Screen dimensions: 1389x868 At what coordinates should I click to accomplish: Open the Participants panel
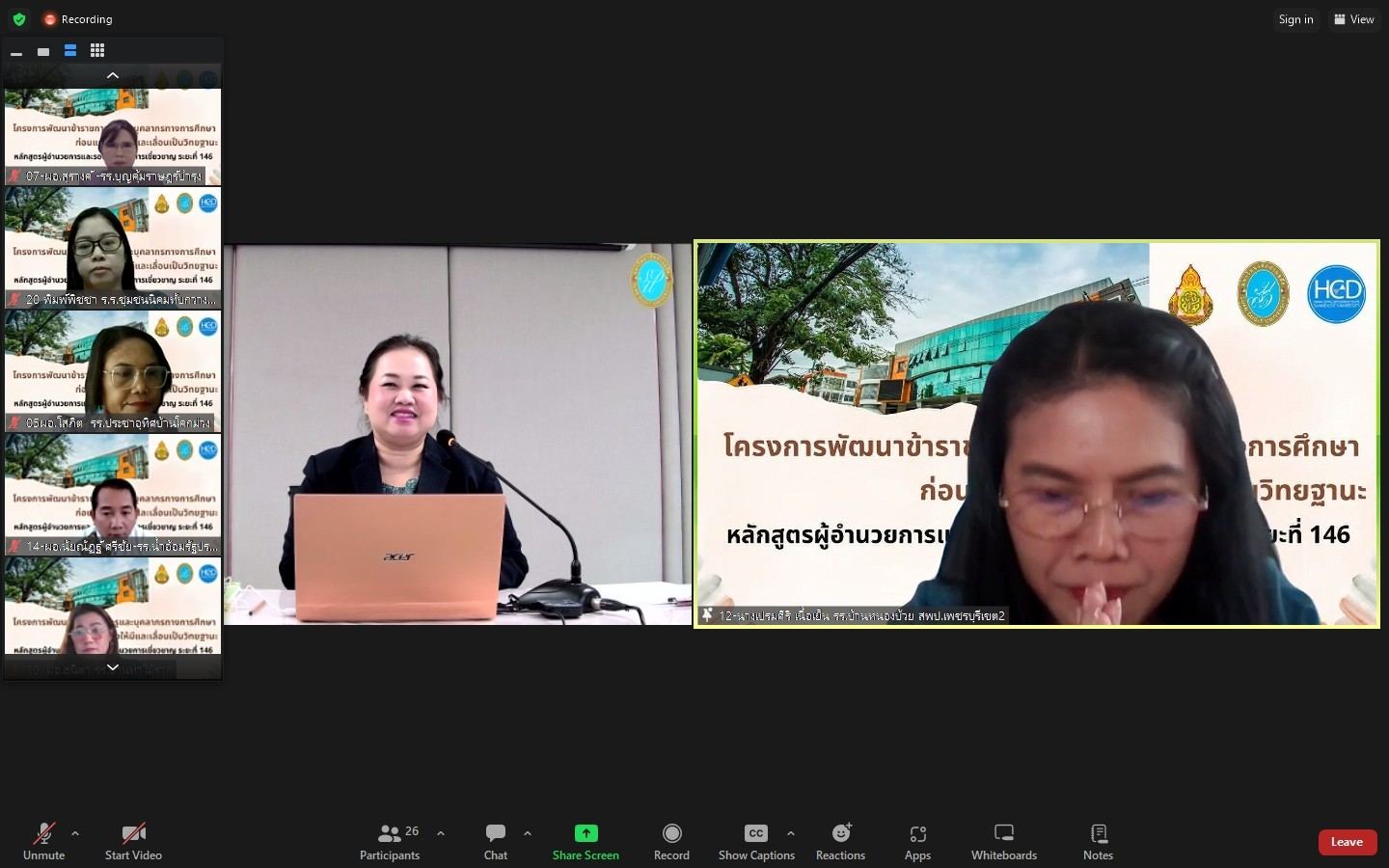[x=390, y=841]
